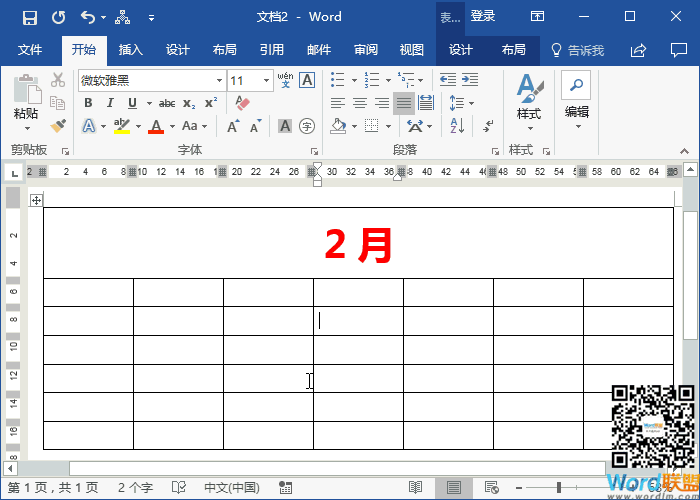The height and width of the screenshot is (500, 700).
Task: Open the comments speech bubble icon
Action: point(679,50)
